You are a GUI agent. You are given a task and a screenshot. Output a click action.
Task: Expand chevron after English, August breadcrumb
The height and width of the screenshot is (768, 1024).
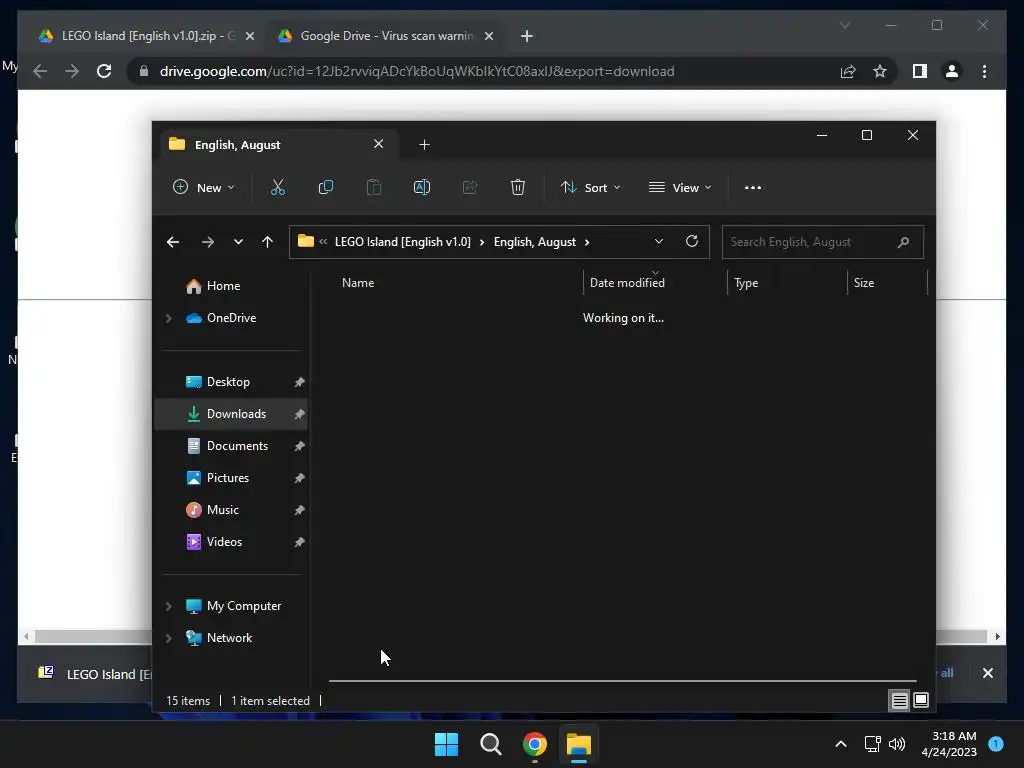(x=587, y=242)
